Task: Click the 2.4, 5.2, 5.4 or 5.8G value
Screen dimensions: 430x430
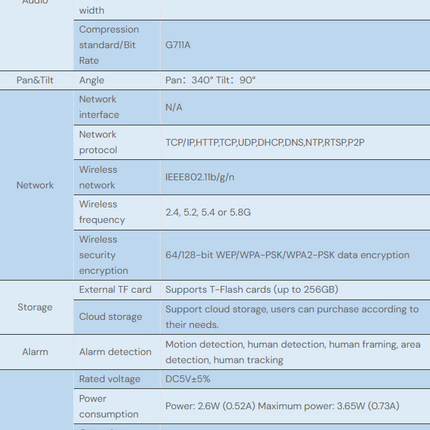Action: (x=208, y=212)
